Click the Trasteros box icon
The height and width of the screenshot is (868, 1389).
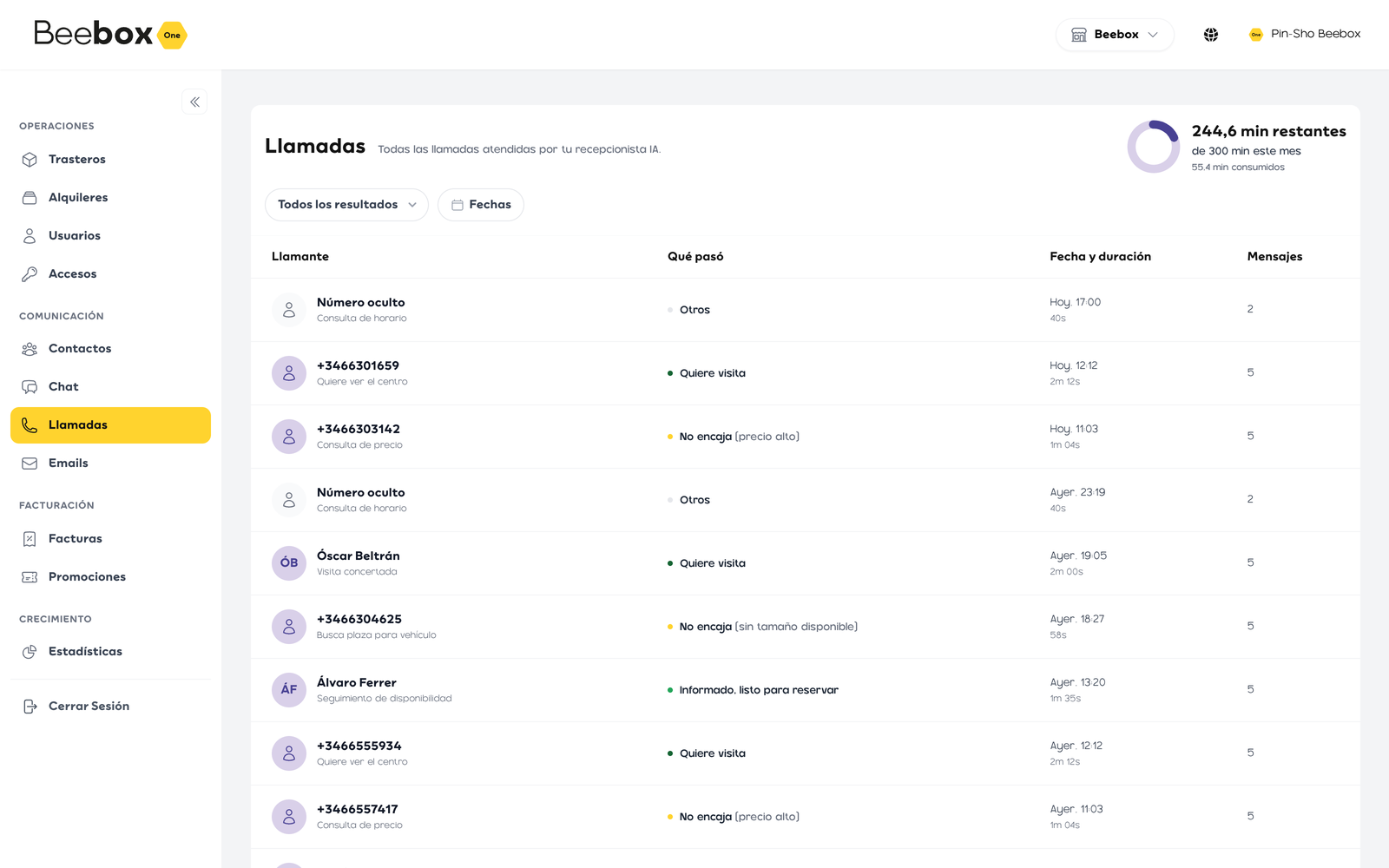[30, 160]
